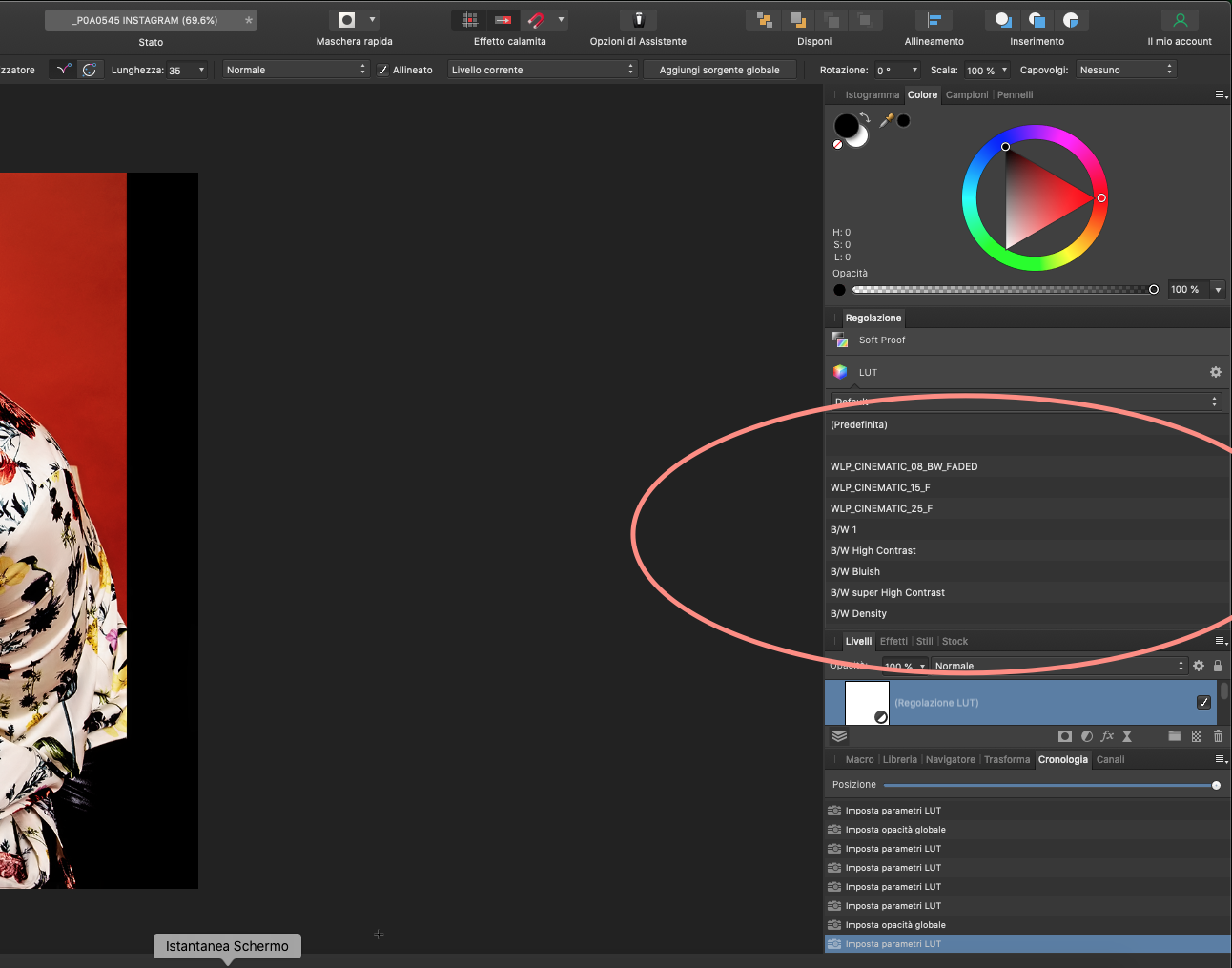Select the eyedropper color picker icon

(887, 120)
